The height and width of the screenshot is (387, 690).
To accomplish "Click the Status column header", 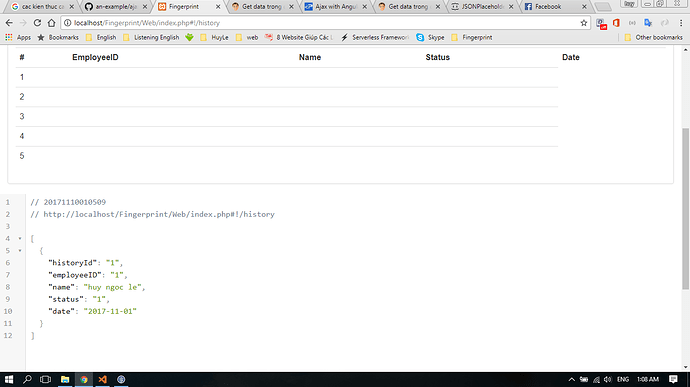I will pos(437,57).
